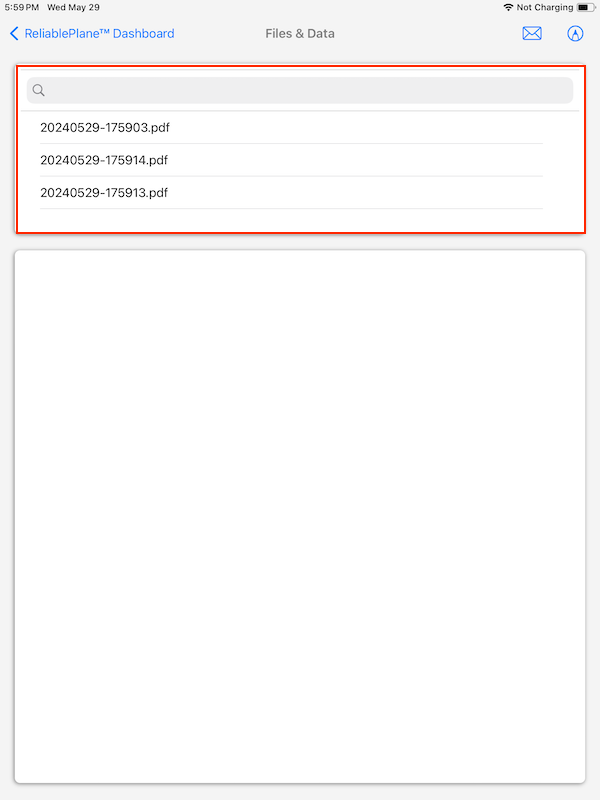Tap the Wed May 29 date

(x=73, y=8)
